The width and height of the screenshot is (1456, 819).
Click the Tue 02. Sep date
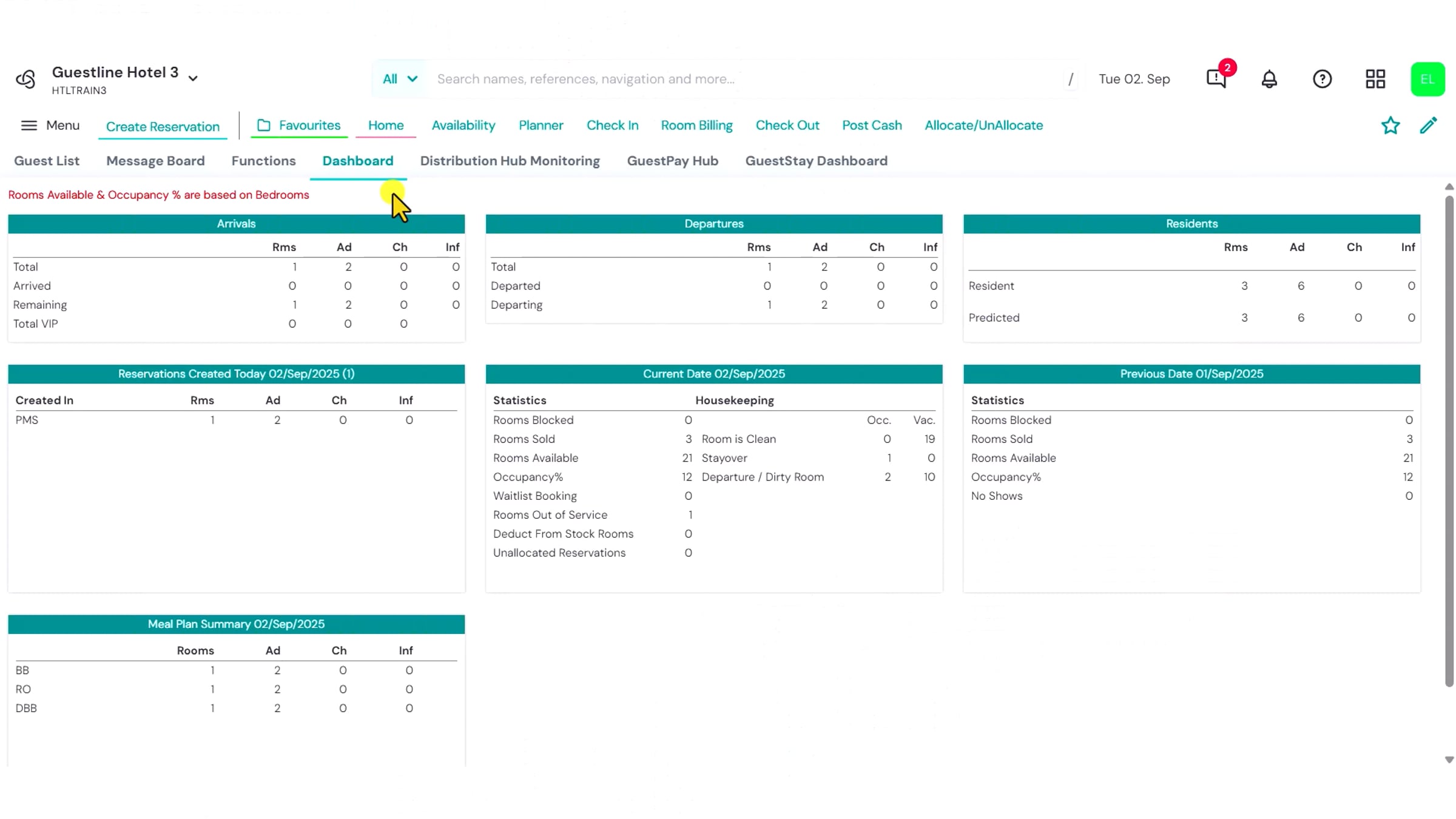1134,79
